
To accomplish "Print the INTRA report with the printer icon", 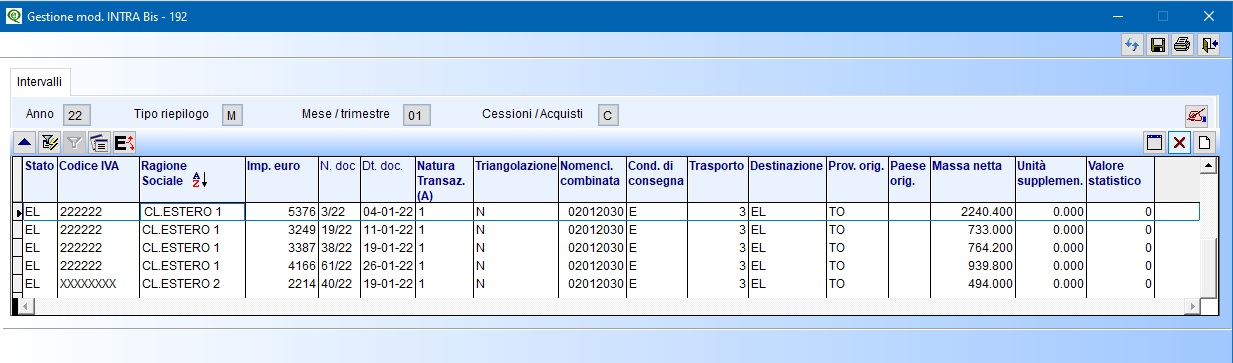I will tap(1183, 45).
